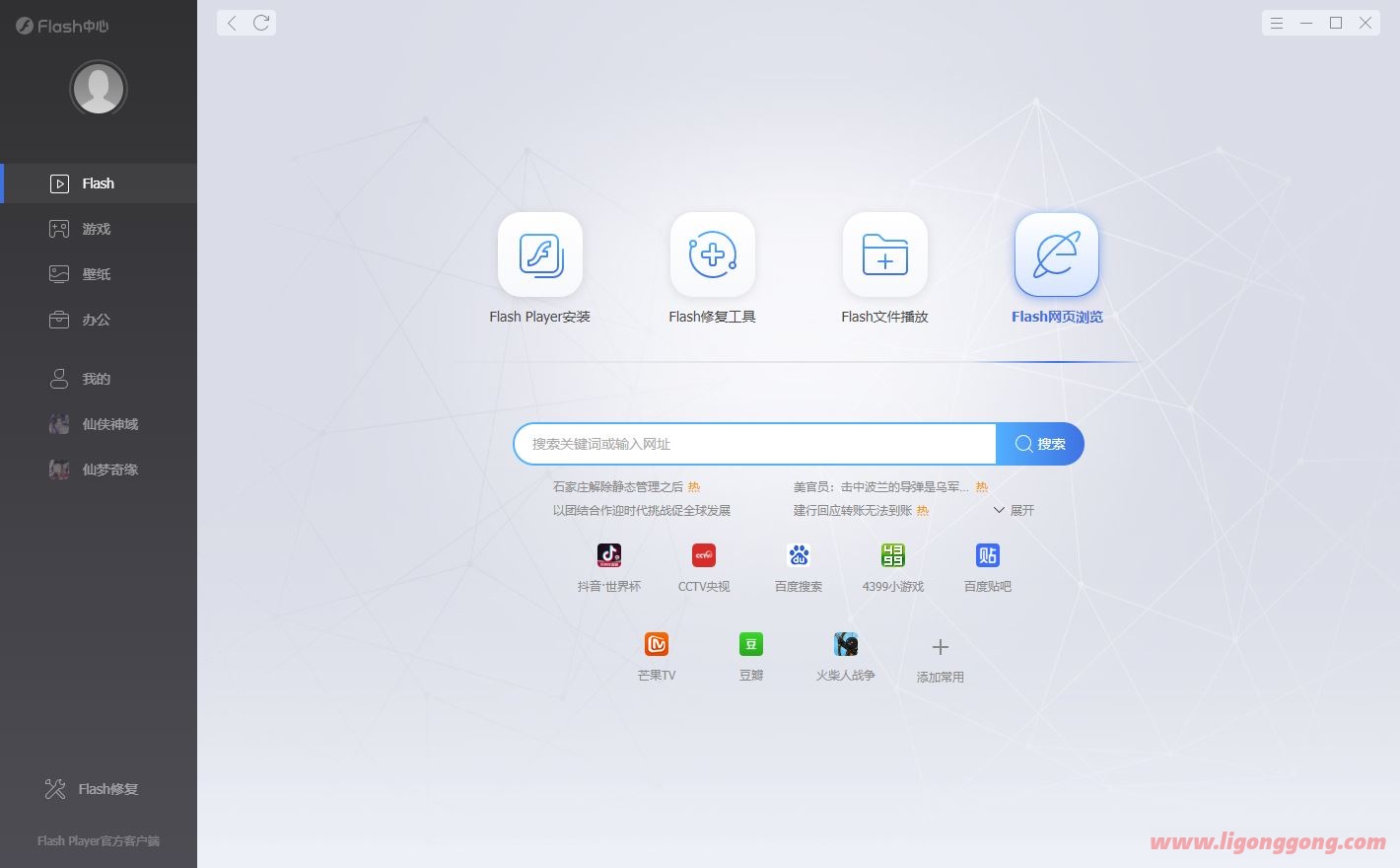Screen dimensions: 1400x868
Task: Open the 4399小游戏 shortcut icon
Action: (893, 555)
